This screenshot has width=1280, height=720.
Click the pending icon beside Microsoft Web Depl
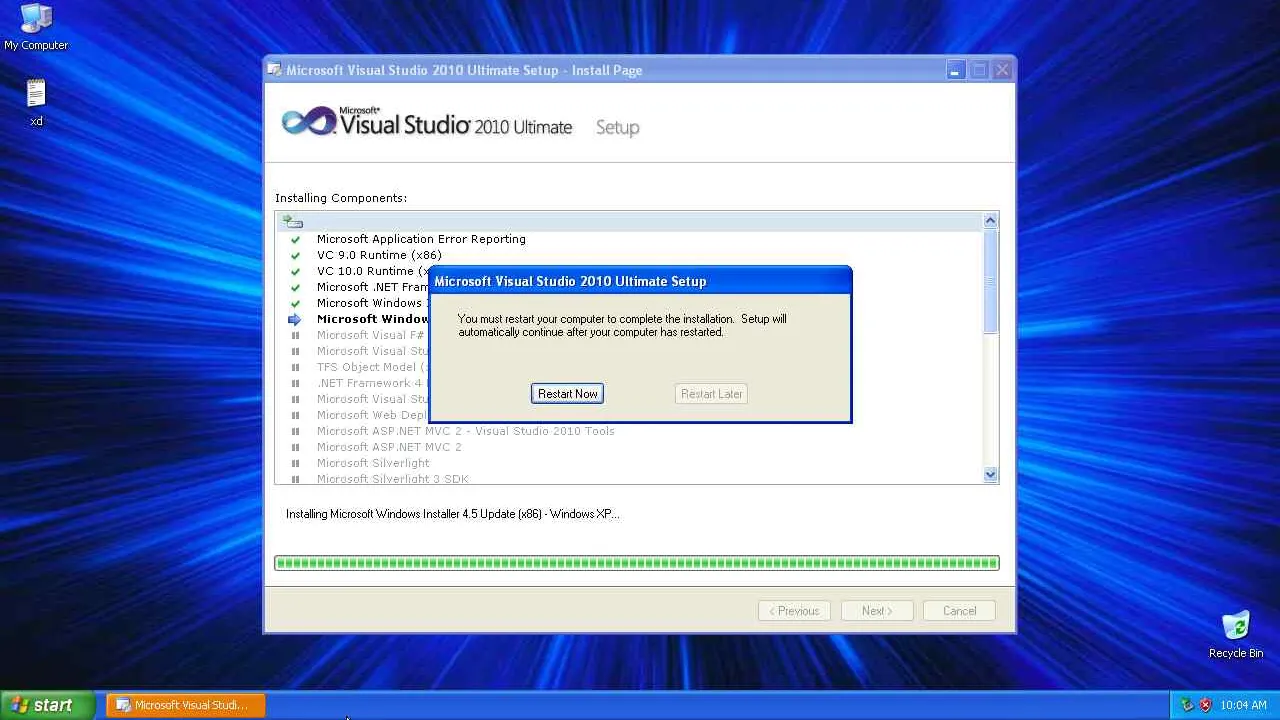coord(295,415)
